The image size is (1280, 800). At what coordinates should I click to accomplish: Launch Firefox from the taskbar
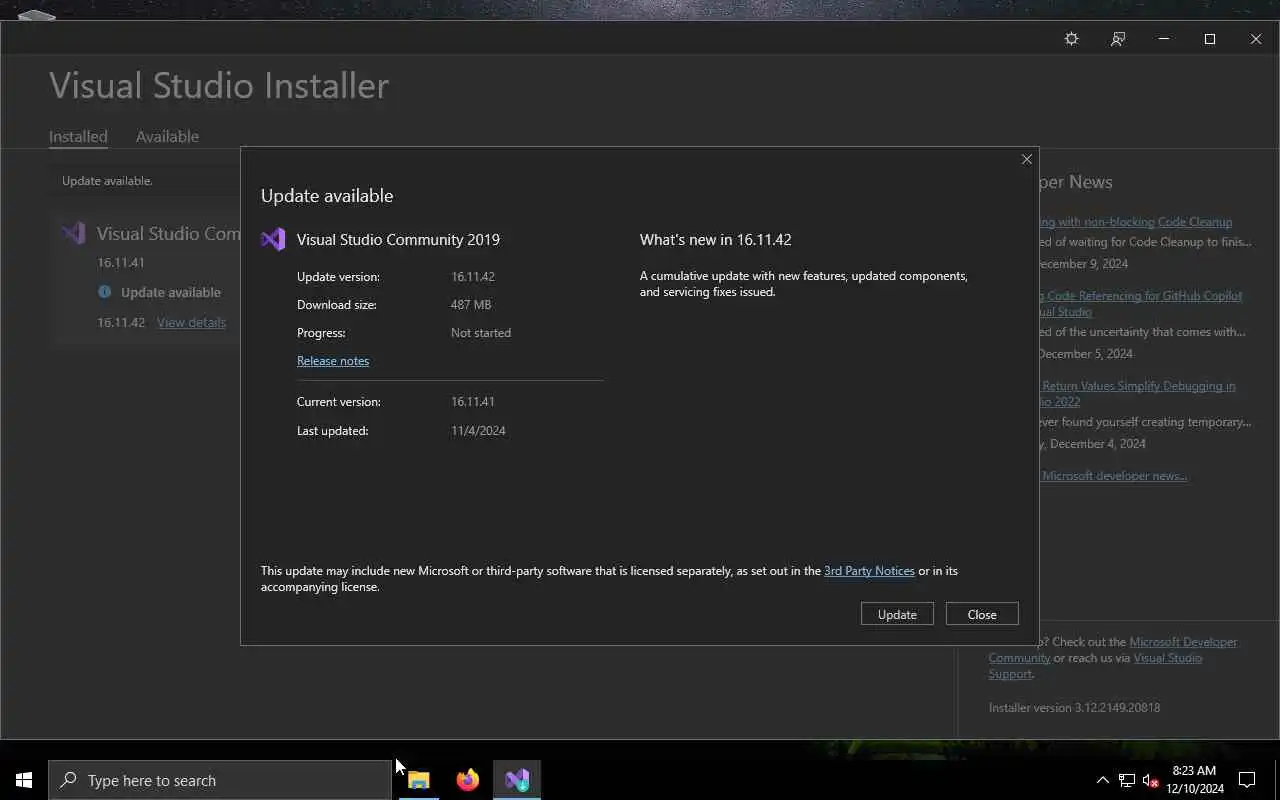click(468, 780)
